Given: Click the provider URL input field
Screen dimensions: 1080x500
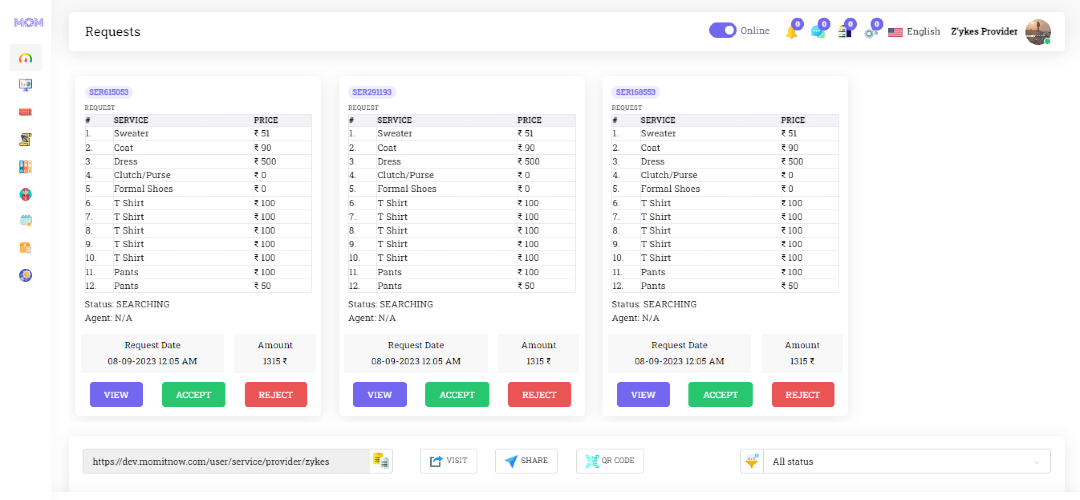Looking at the screenshot, I should (227, 461).
